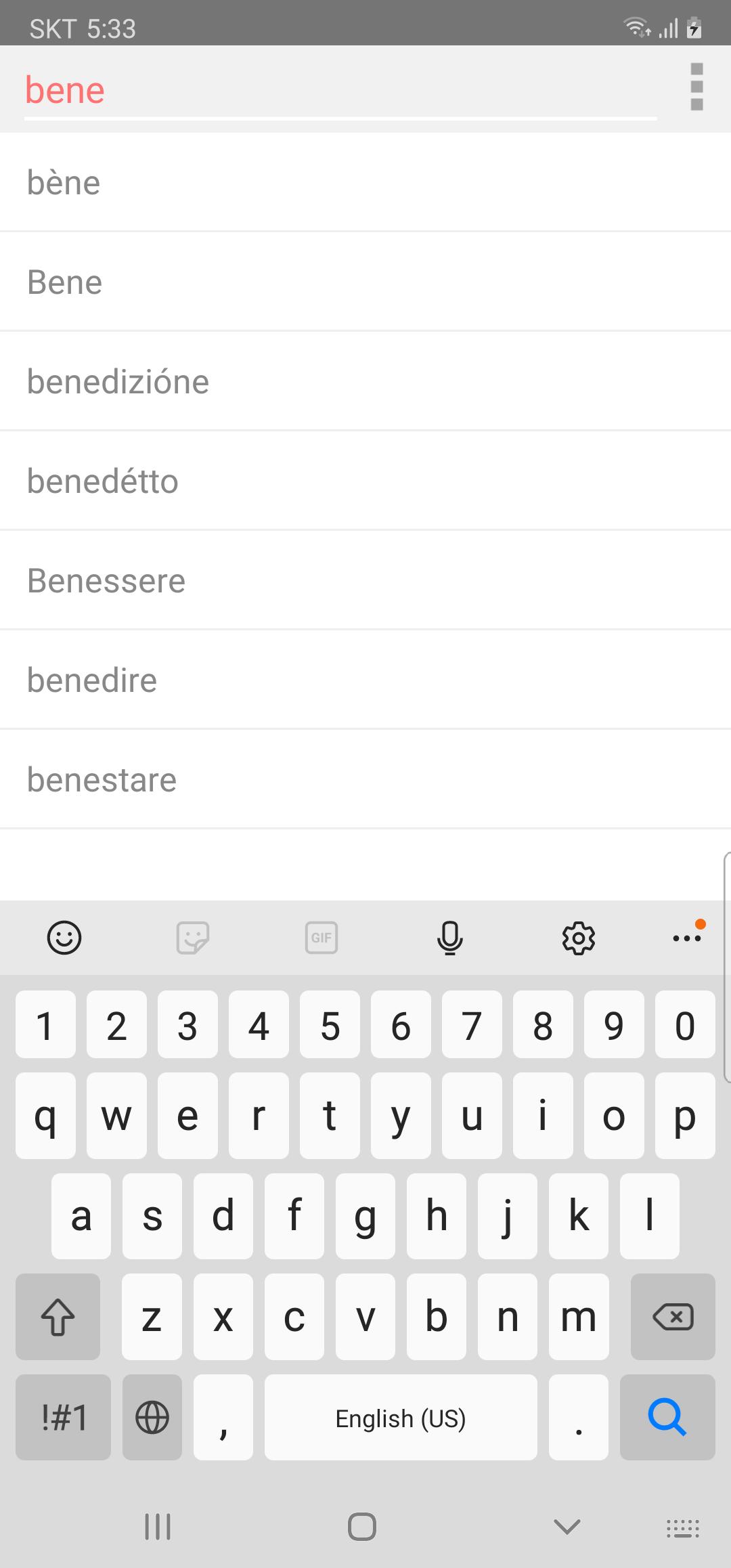Switch keyboard language with globe key
The height and width of the screenshot is (1568, 731).
pos(152,1417)
